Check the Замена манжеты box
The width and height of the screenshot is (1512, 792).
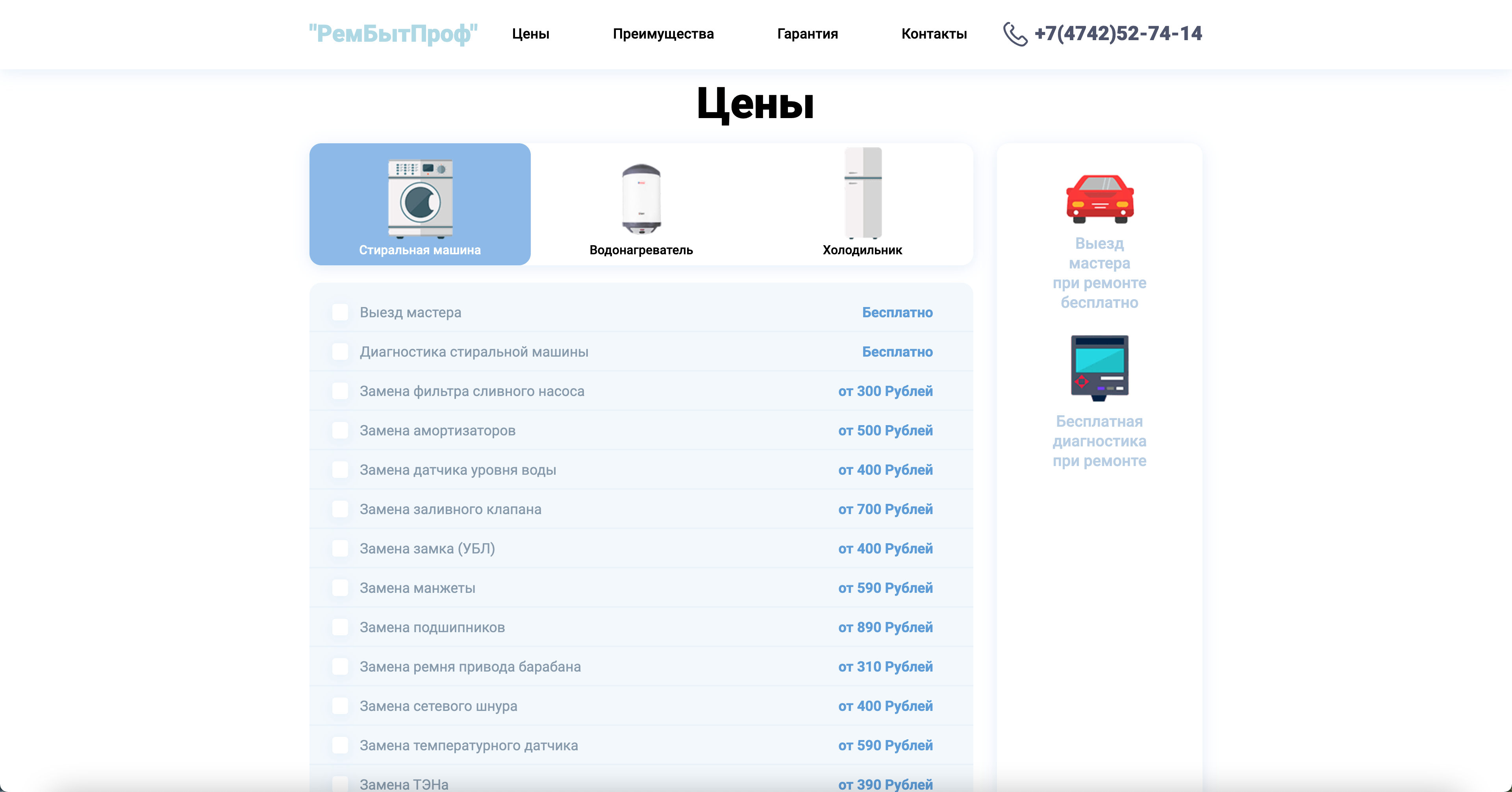(x=341, y=587)
